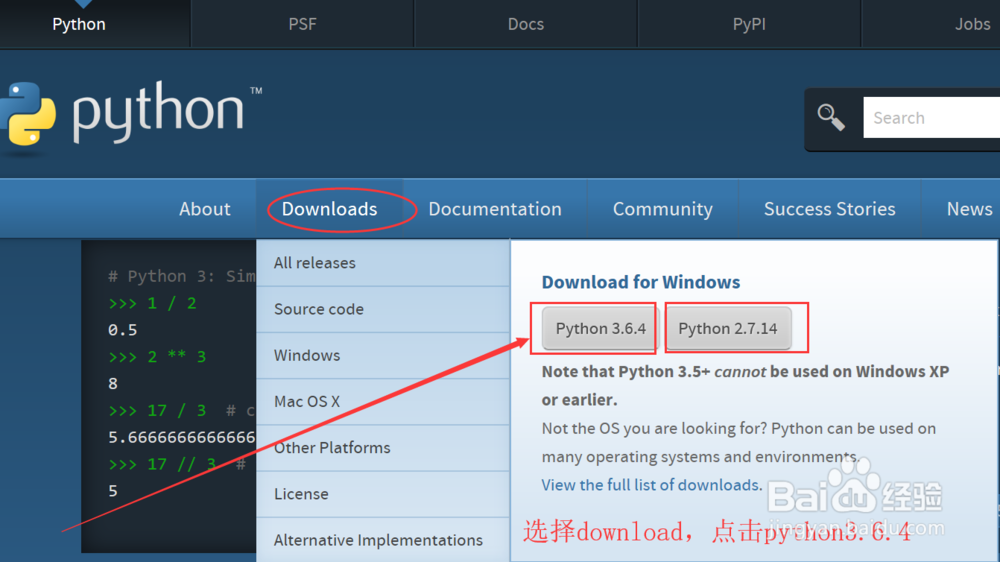The image size is (1000, 562).
Task: Select Windows from Downloads submenu
Action: point(383,355)
